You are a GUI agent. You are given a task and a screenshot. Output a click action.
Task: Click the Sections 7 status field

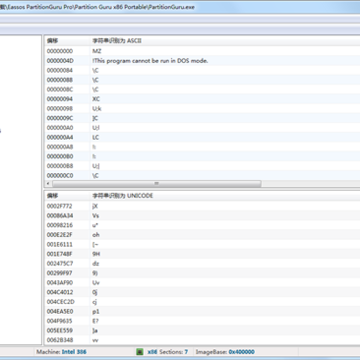point(174,352)
